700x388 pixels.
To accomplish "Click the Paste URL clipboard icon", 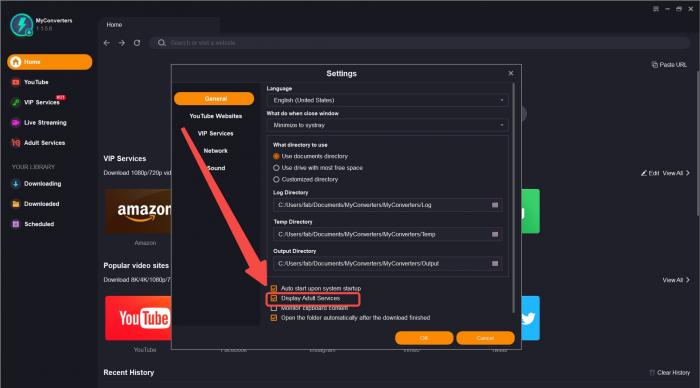I will tap(654, 65).
